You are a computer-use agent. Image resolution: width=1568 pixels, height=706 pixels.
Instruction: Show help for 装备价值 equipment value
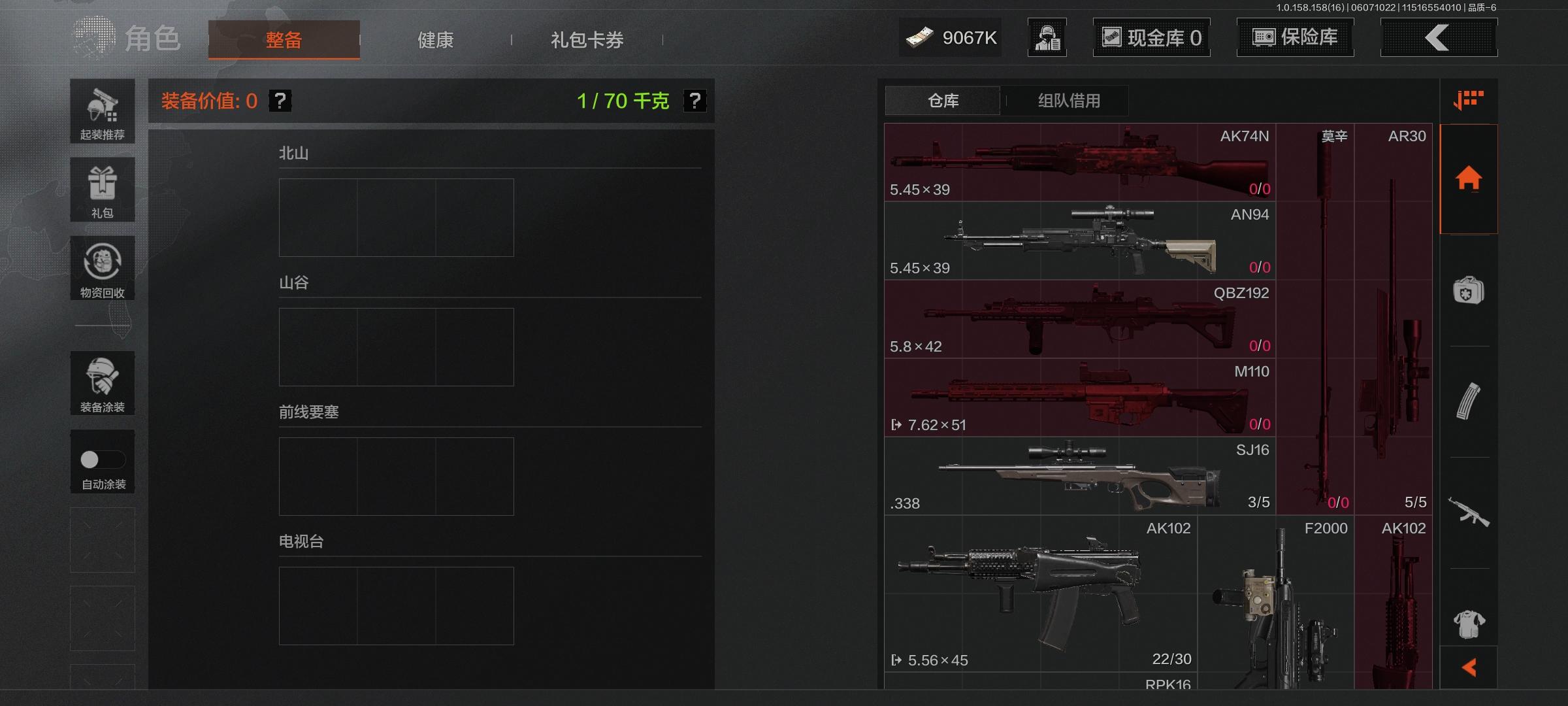point(280,101)
